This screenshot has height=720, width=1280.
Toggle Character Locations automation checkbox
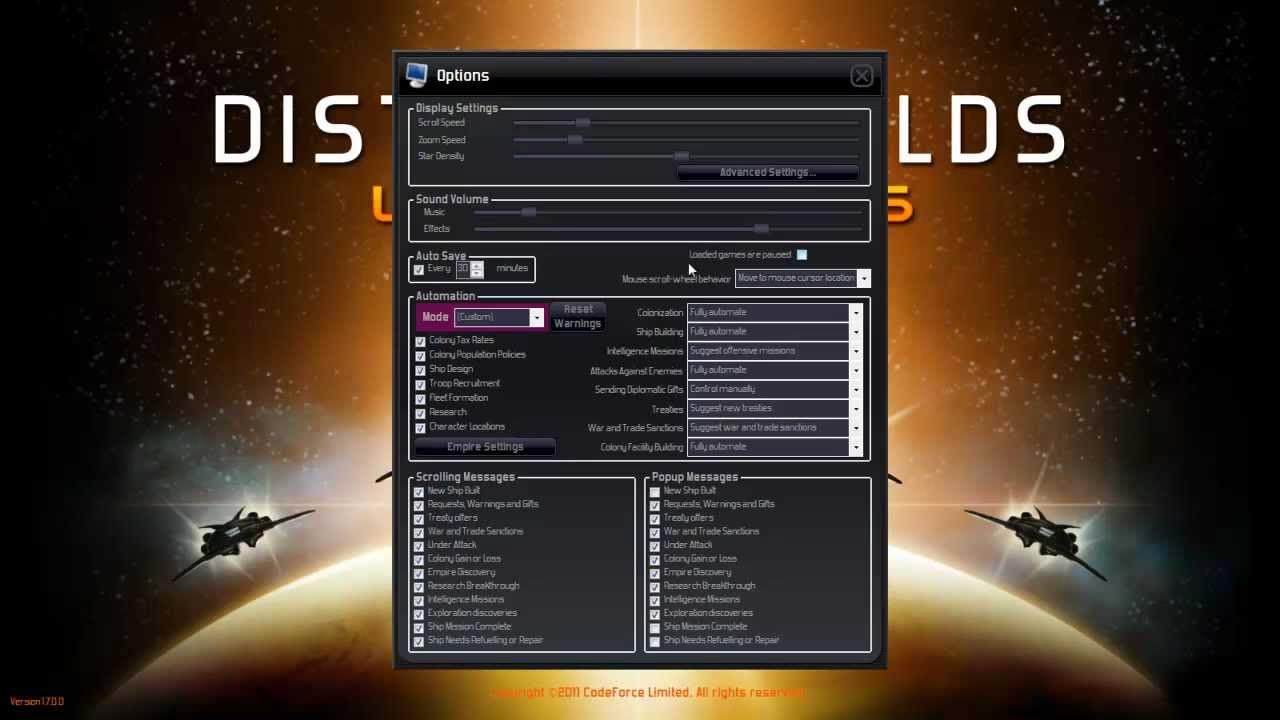(420, 428)
